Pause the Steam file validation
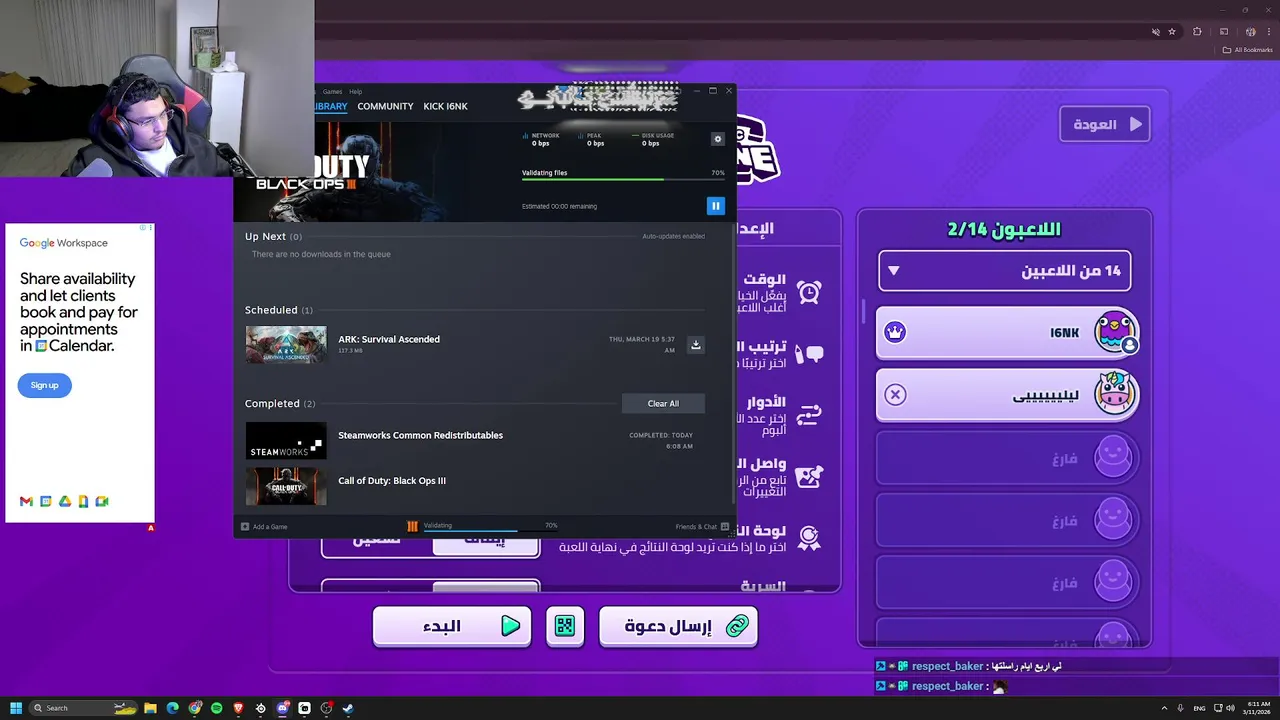The image size is (1280, 720). [715, 206]
